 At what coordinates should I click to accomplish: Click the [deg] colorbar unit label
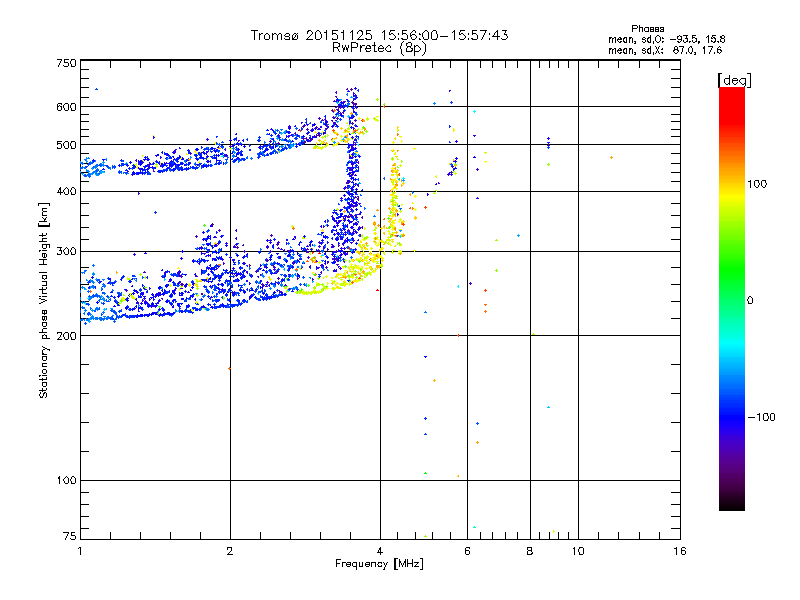pos(734,80)
